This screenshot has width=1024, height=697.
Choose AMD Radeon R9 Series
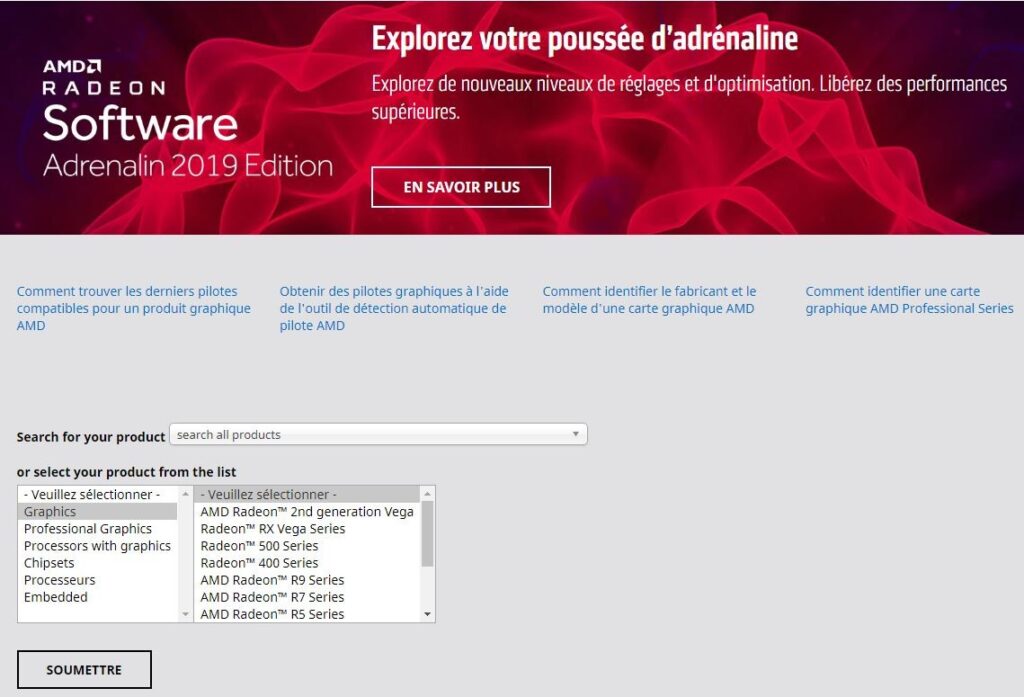pyautogui.click(x=308, y=579)
